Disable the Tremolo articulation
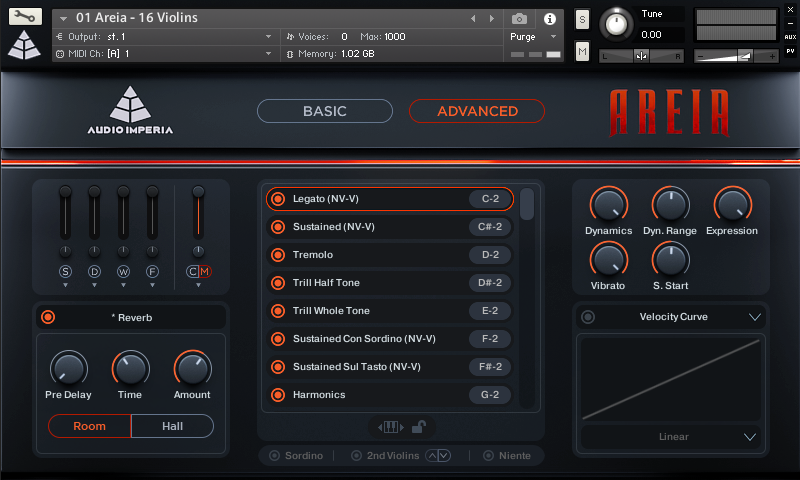The image size is (800, 480). (278, 255)
